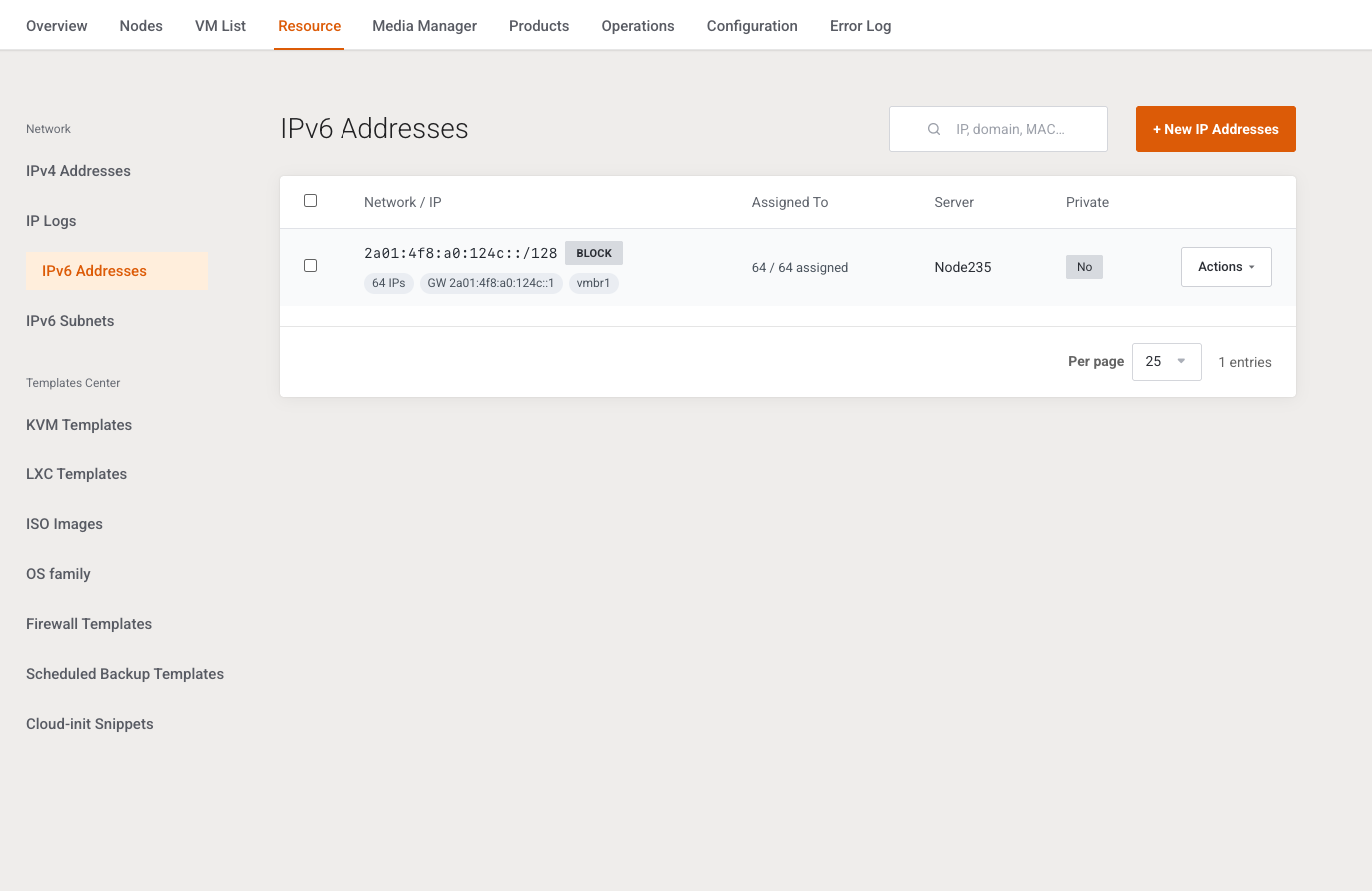Go to the Products tab
The width and height of the screenshot is (1372, 891).
[x=539, y=26]
